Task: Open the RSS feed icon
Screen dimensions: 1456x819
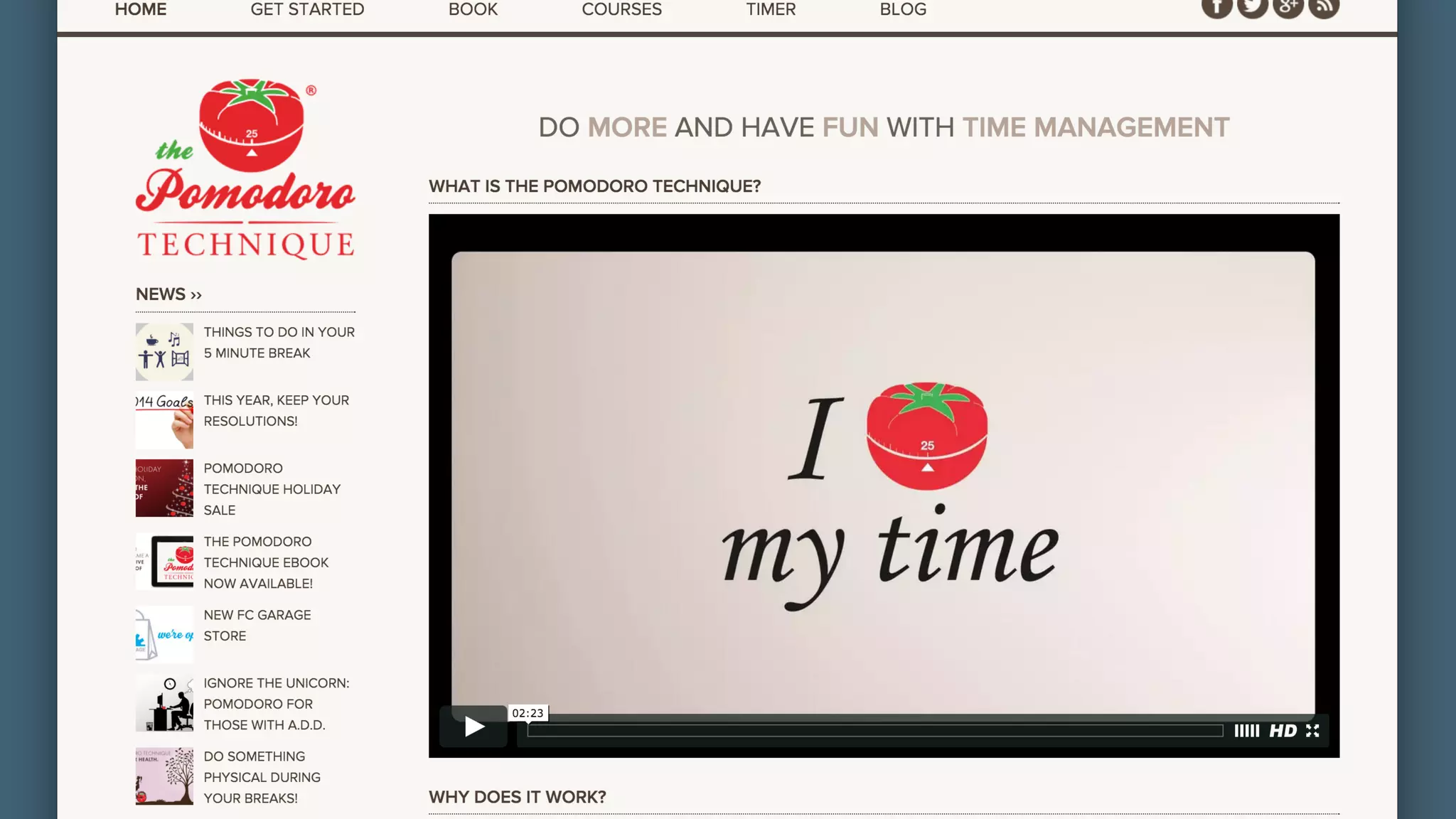Action: [x=1323, y=7]
